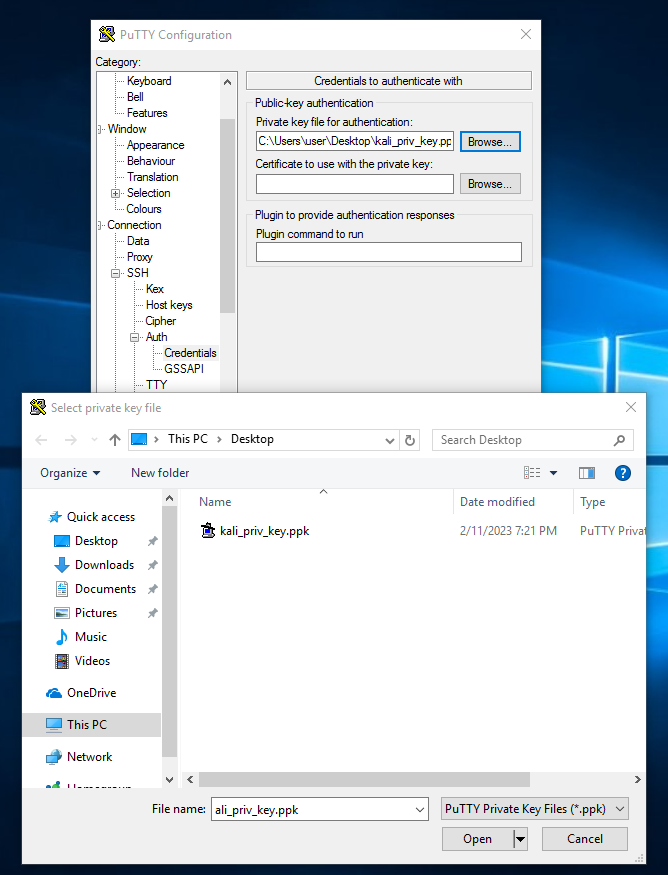The image size is (668, 875).
Task: Select Host keys in PuTTY tree
Action: 169,305
